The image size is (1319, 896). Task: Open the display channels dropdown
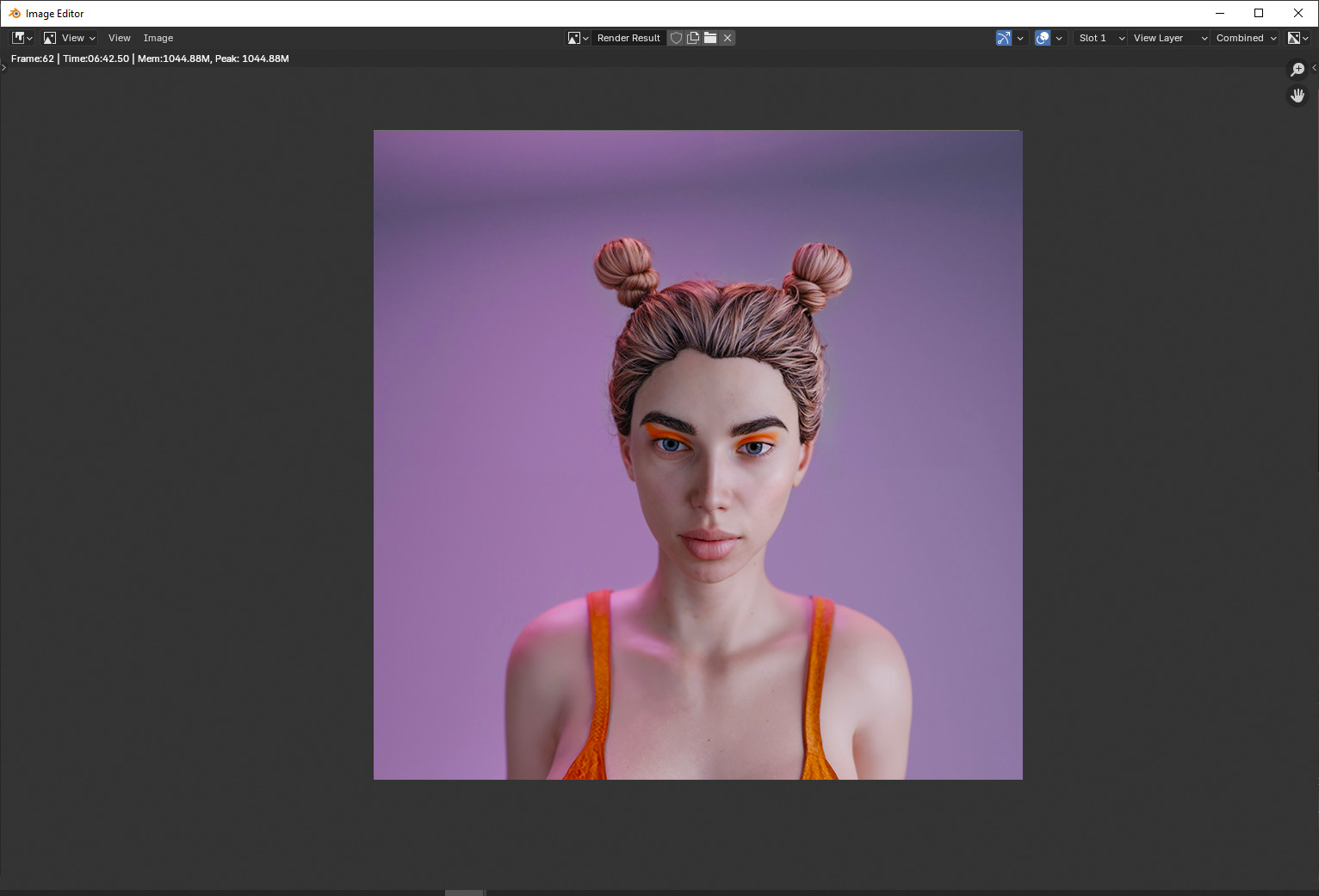coord(1297,38)
